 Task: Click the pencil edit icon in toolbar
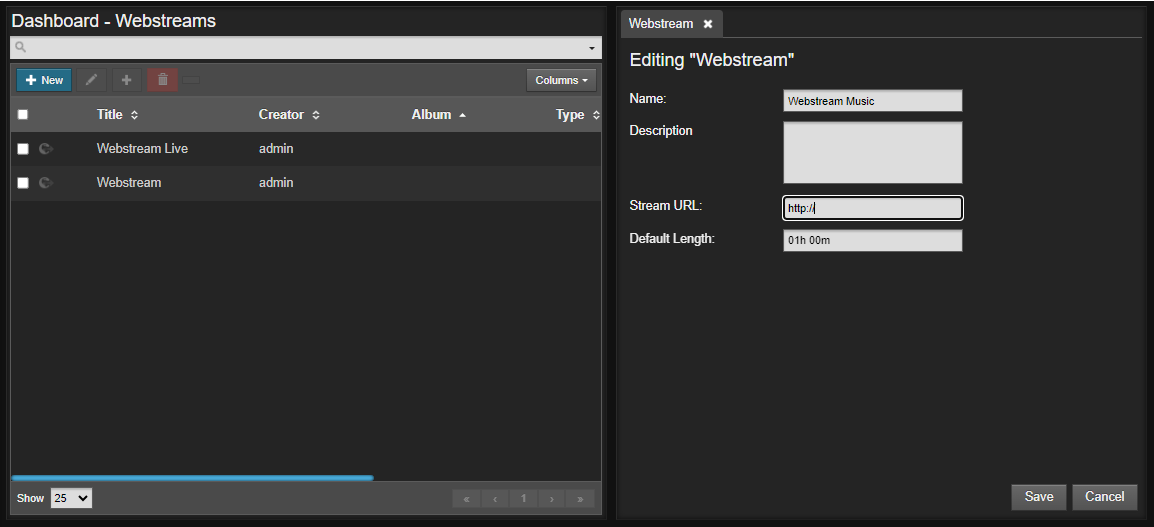(x=91, y=80)
